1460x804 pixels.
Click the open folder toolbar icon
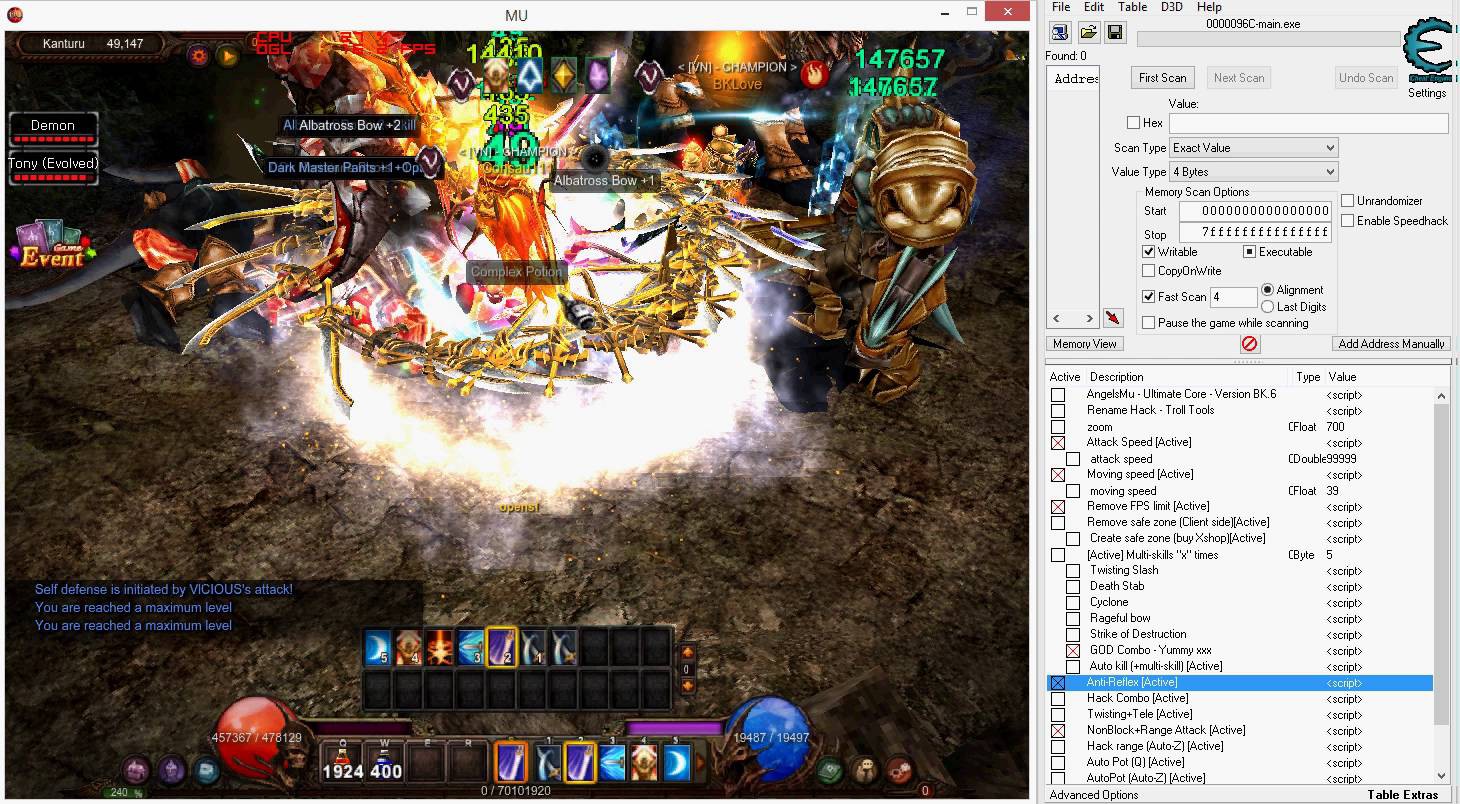[1088, 32]
